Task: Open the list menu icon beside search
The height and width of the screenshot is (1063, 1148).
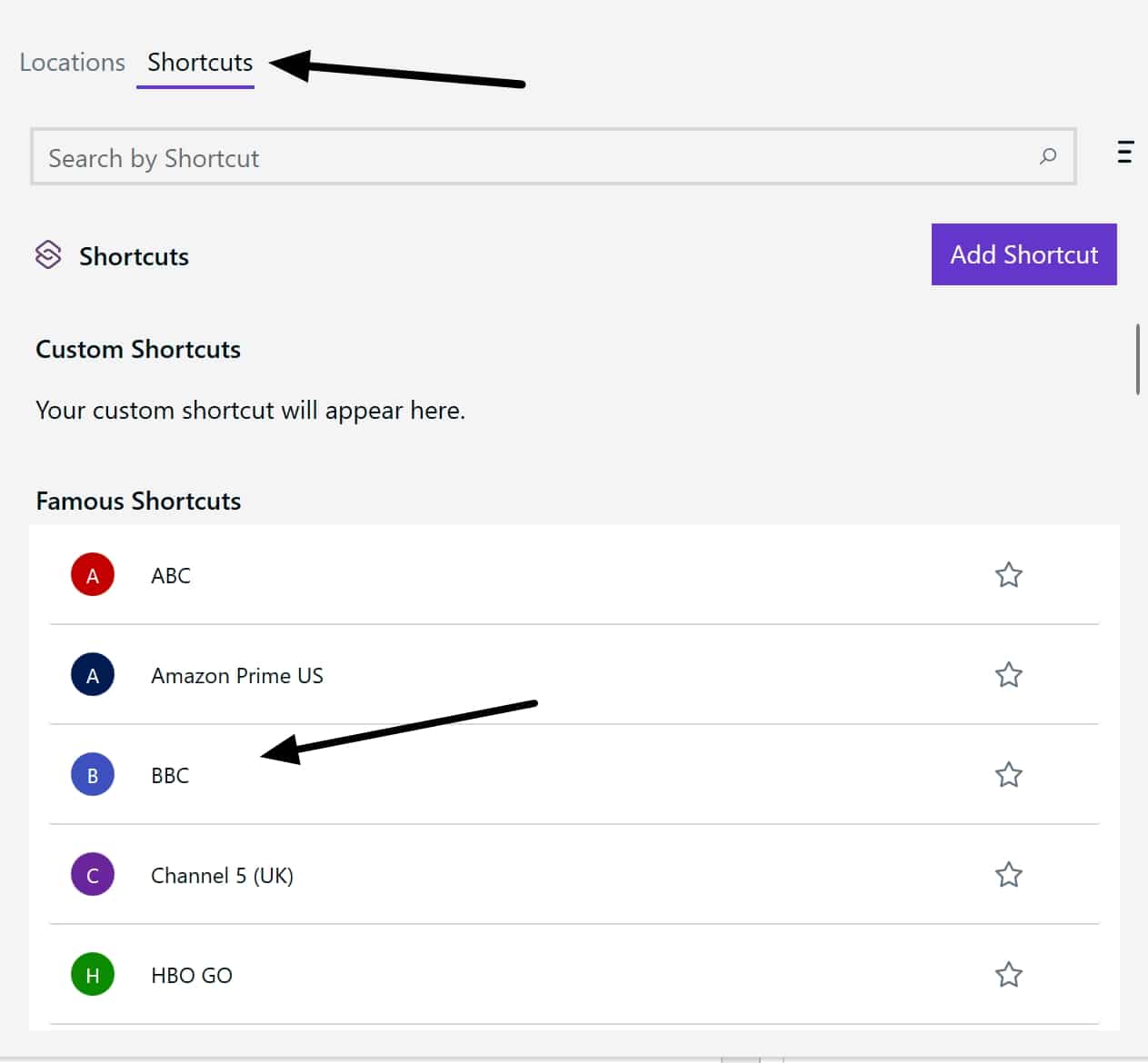Action: coord(1125,152)
